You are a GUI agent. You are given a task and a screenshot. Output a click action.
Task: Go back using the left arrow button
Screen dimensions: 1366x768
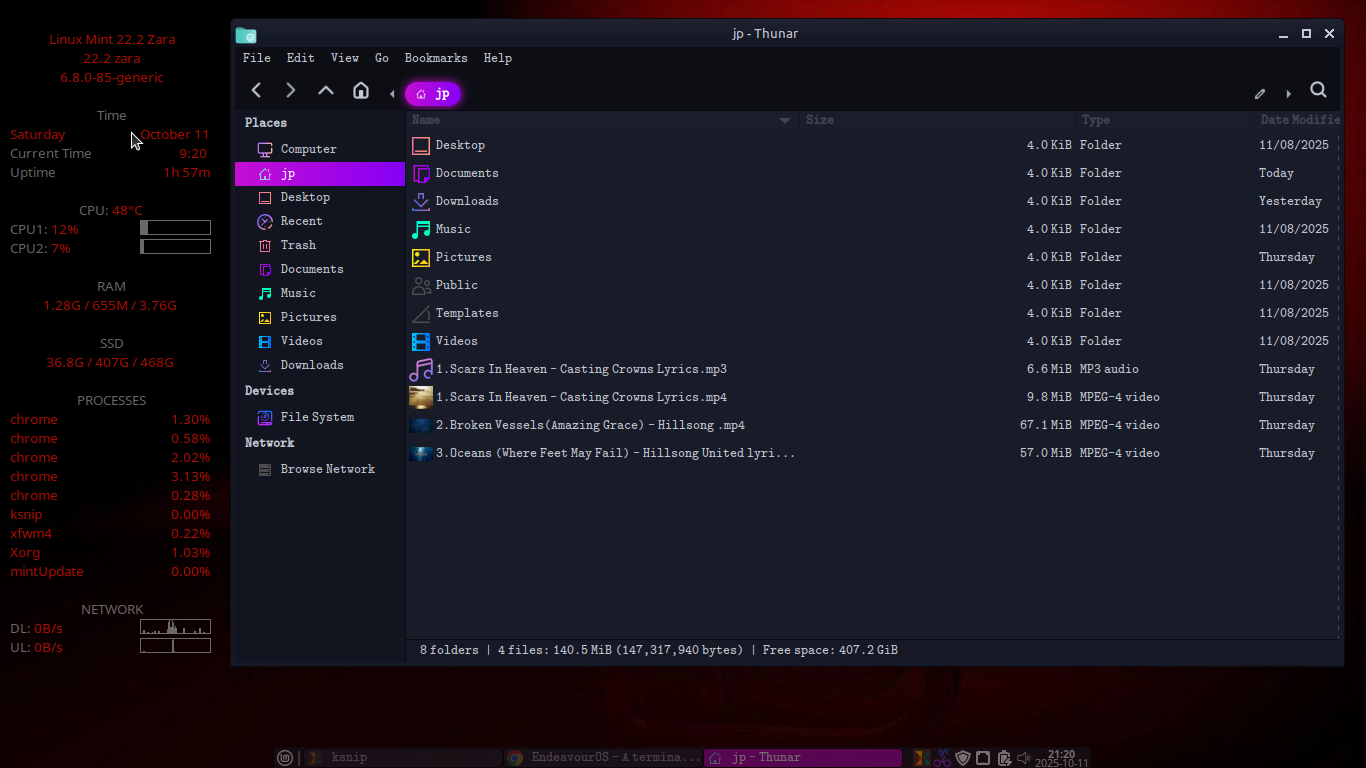[257, 91]
